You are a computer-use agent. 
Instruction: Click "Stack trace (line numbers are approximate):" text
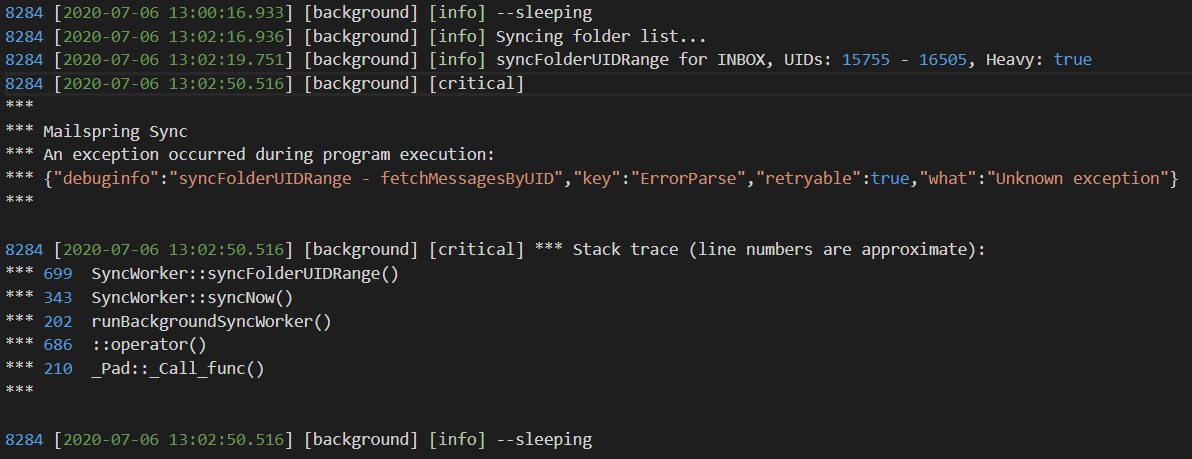pyautogui.click(x=778, y=249)
